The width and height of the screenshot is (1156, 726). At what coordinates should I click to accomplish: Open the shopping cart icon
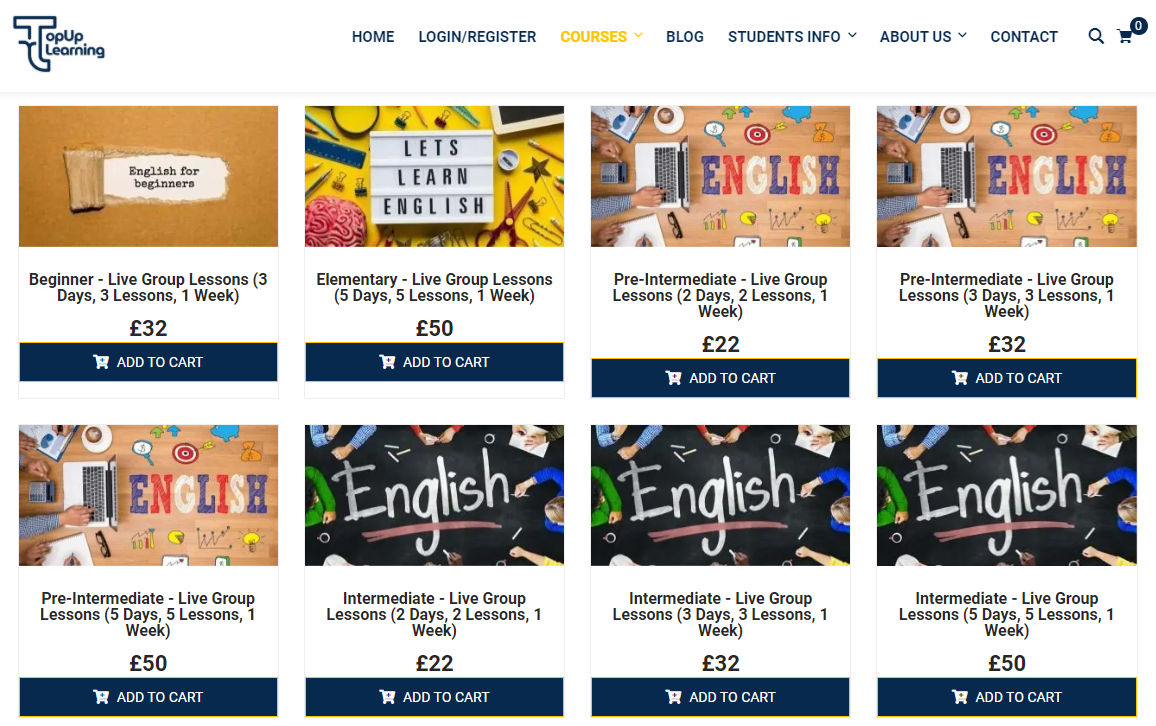pos(1125,36)
